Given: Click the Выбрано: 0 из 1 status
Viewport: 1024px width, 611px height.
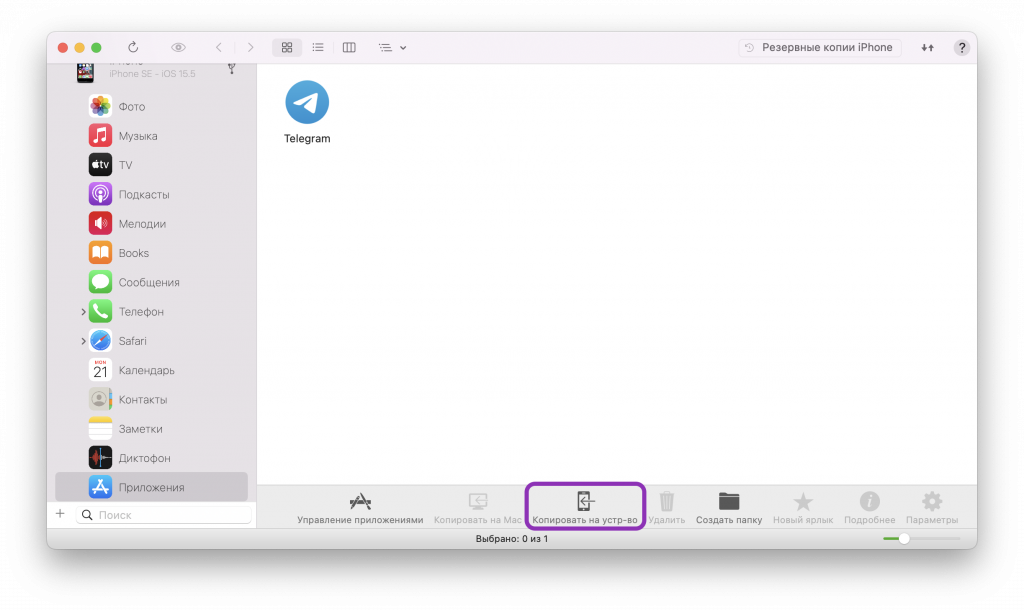Looking at the screenshot, I should (x=512, y=539).
